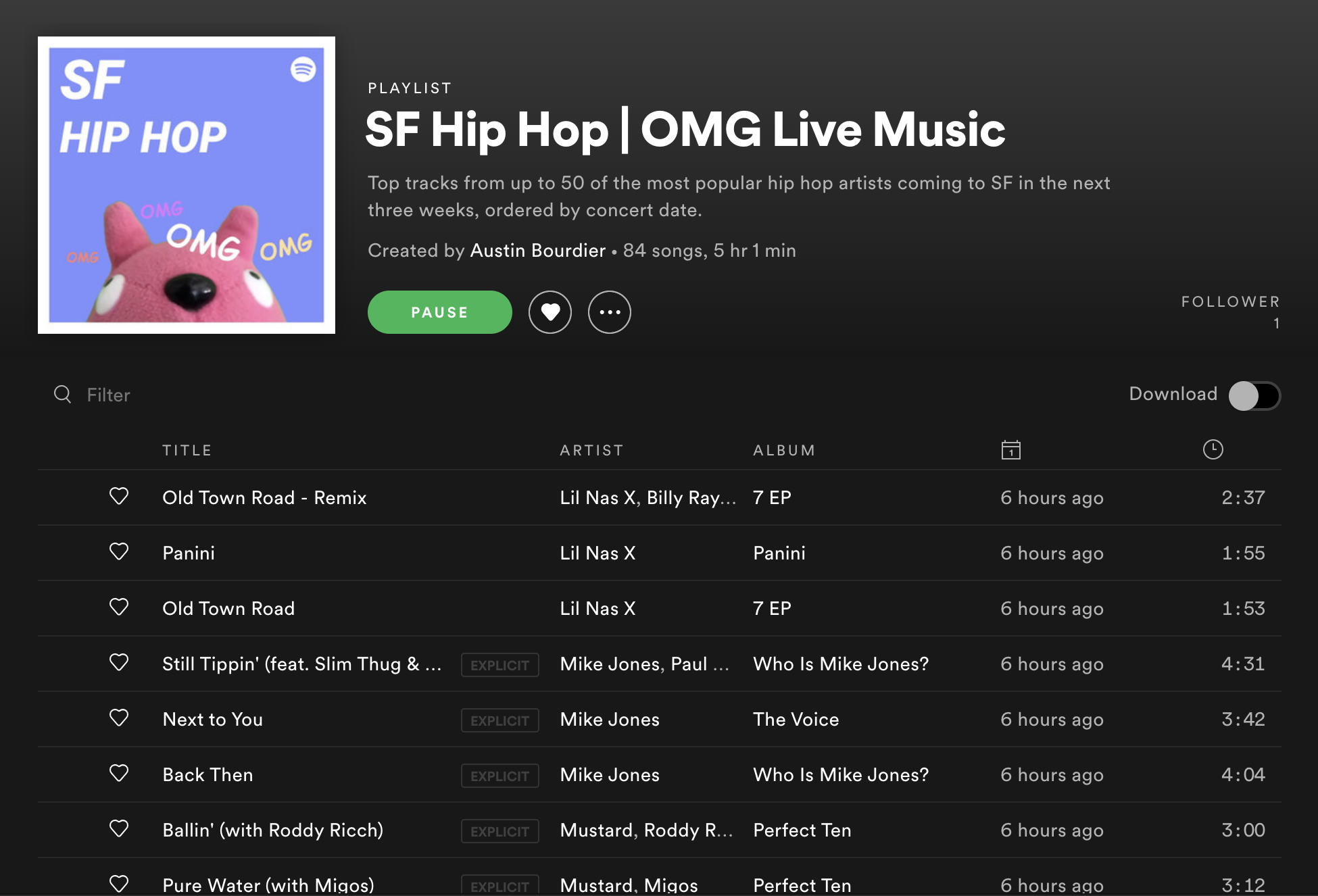
Task: Like the track 'Old Town Road - Remix'
Action: [x=119, y=497]
